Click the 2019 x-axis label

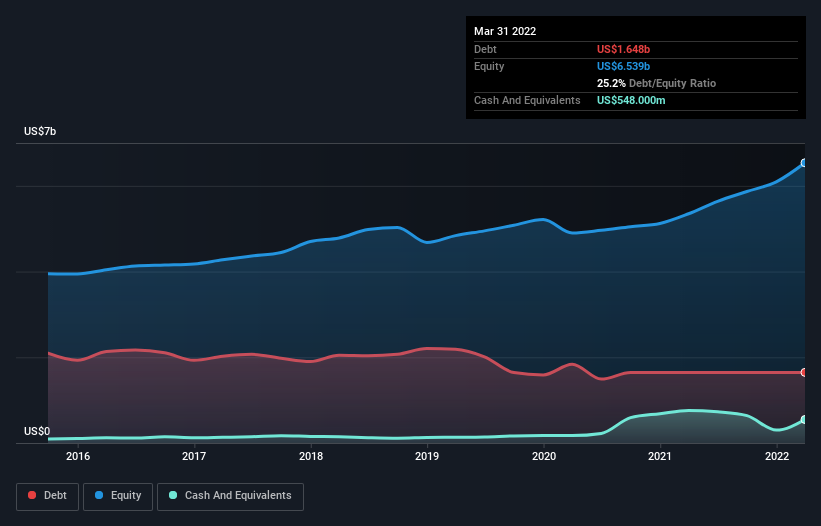(x=427, y=456)
